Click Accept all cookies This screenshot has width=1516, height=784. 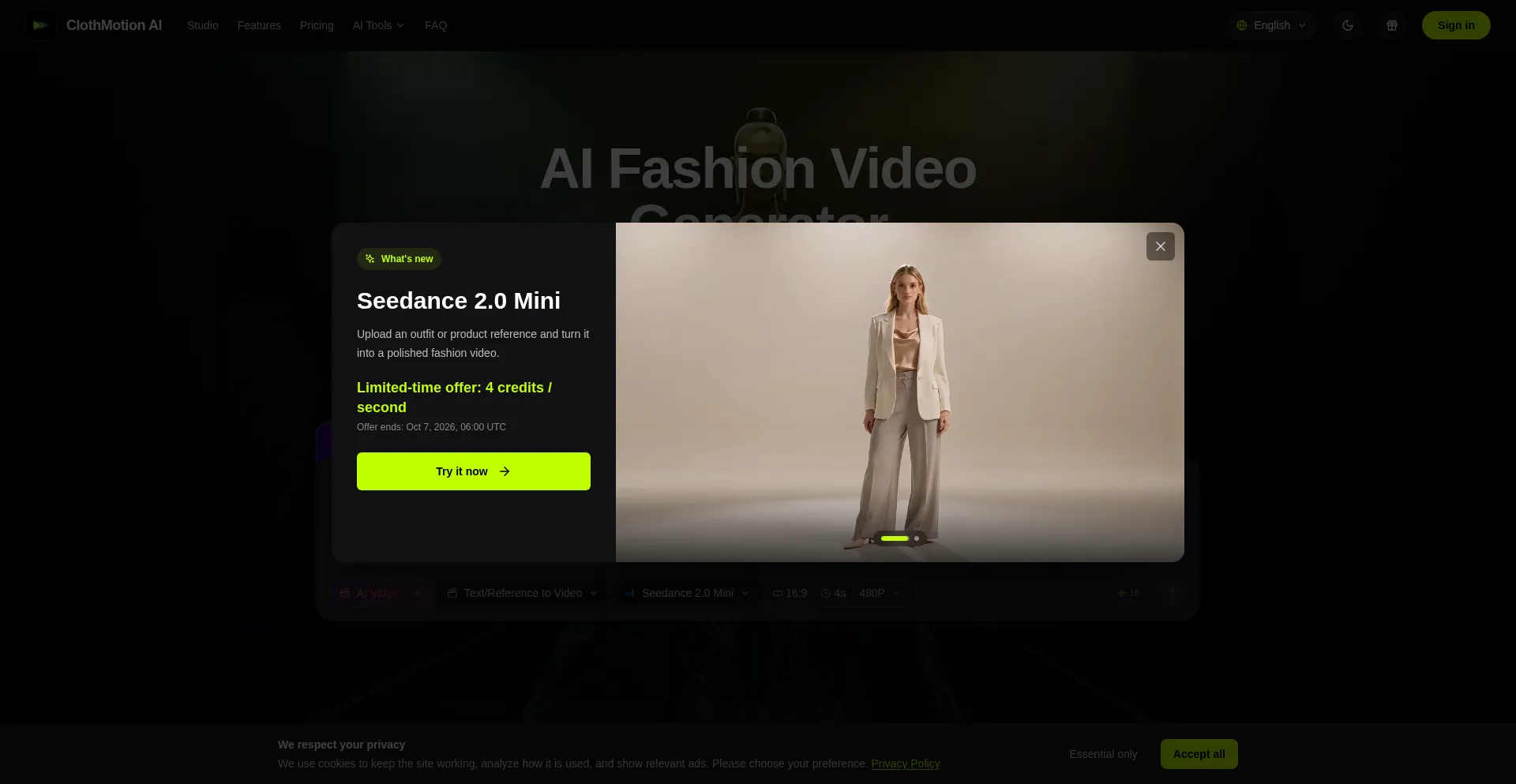pyautogui.click(x=1199, y=754)
